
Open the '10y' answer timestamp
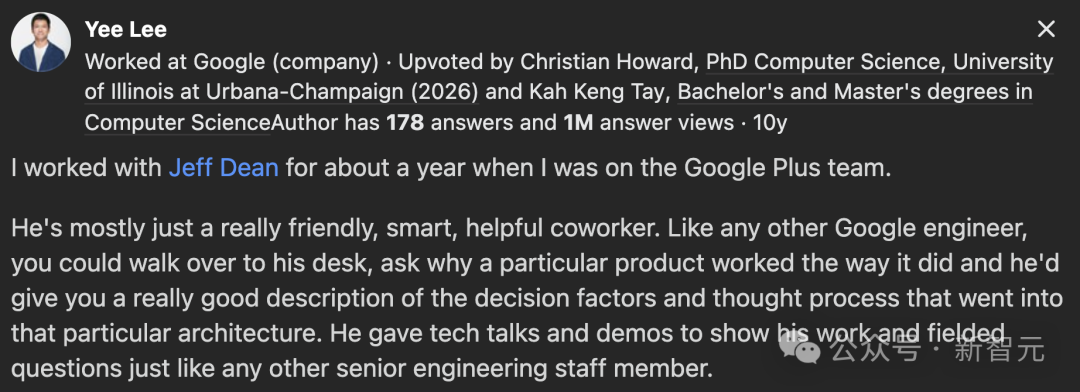click(770, 123)
